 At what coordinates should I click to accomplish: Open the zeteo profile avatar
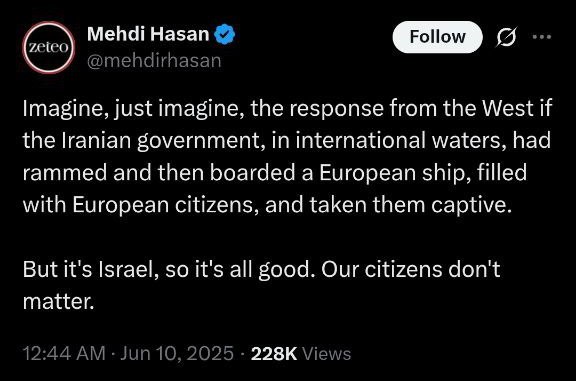49,47
